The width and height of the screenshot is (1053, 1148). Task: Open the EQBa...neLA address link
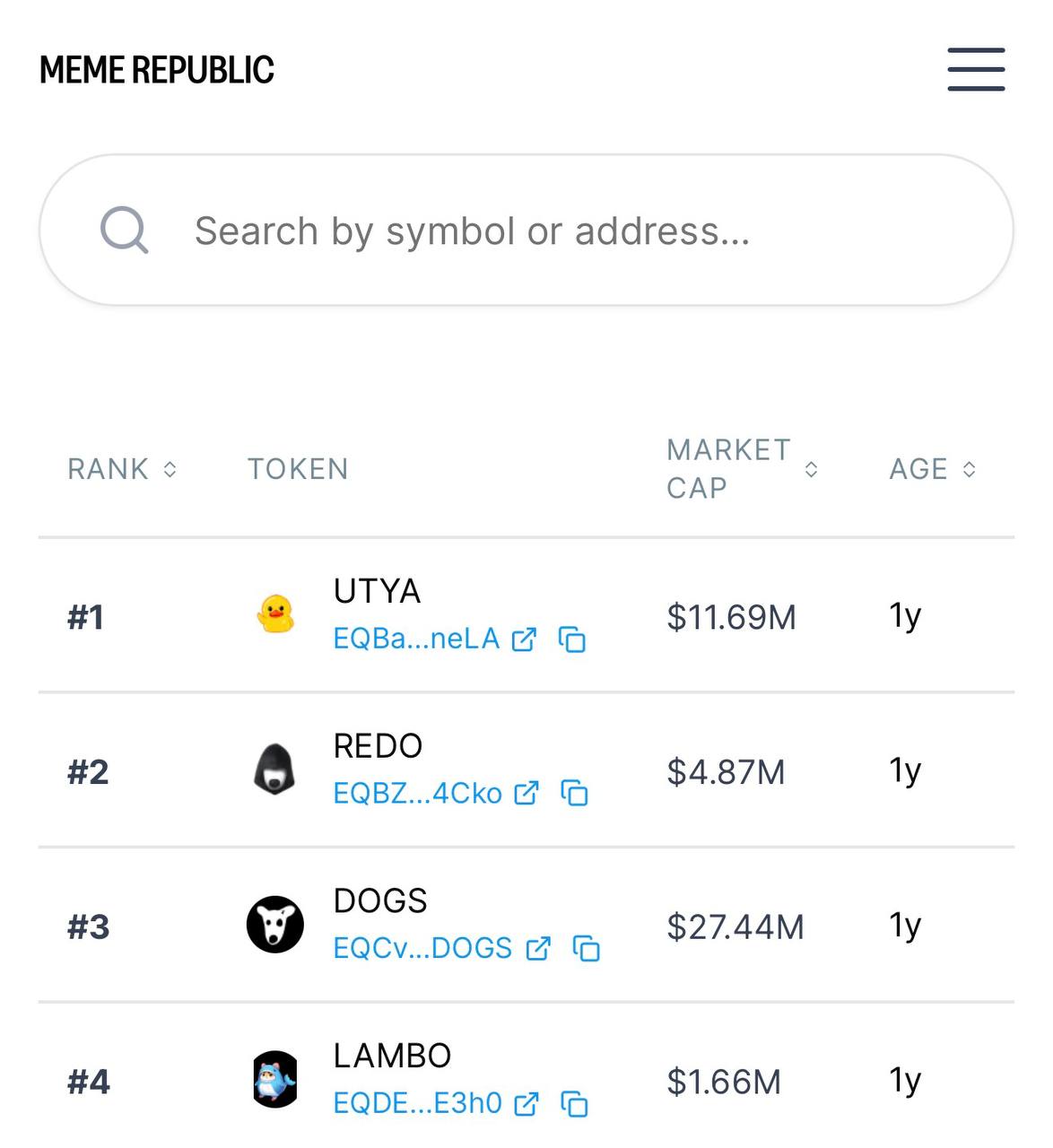click(416, 639)
